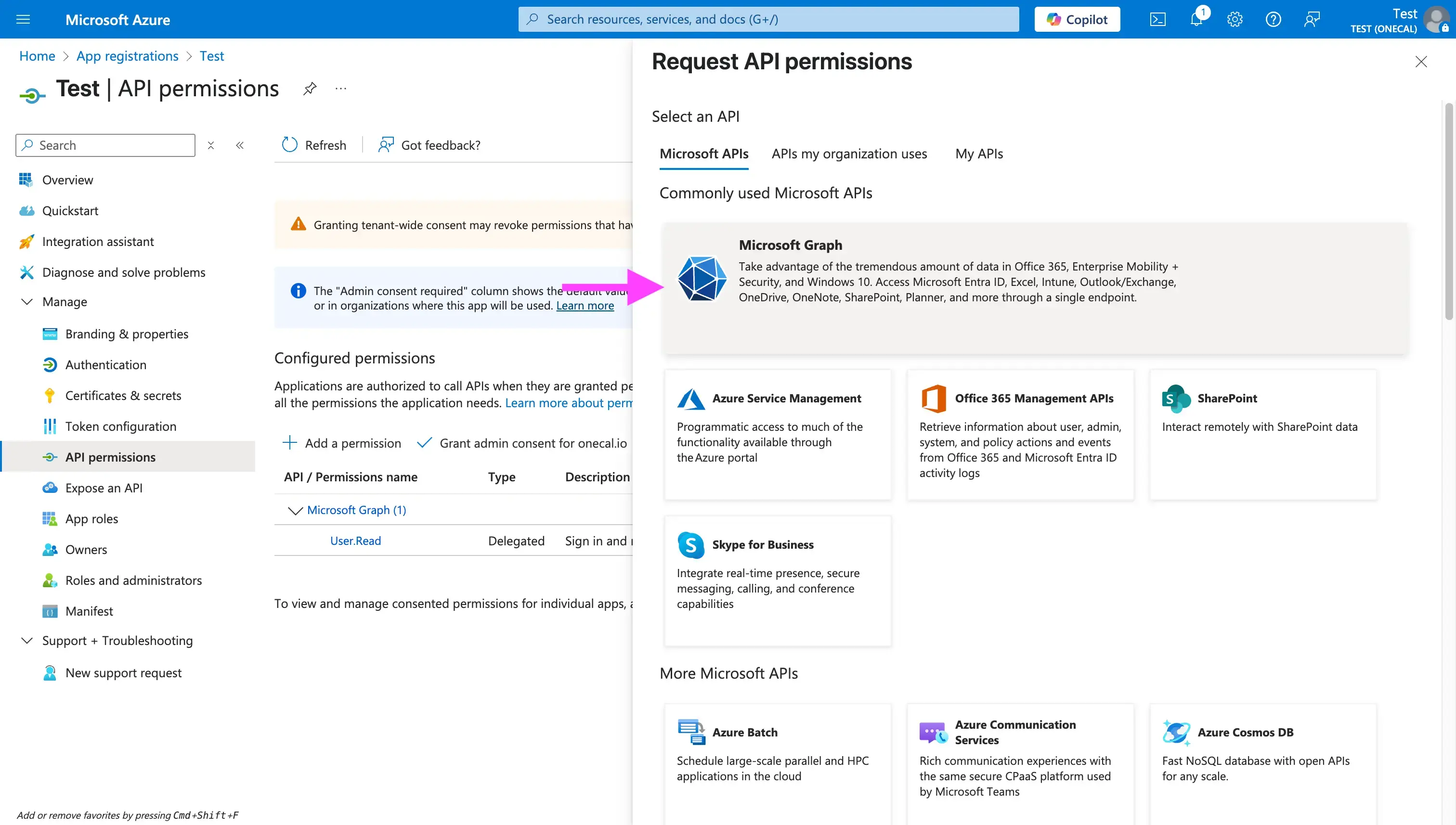Collapse the Manage section

pos(26,301)
